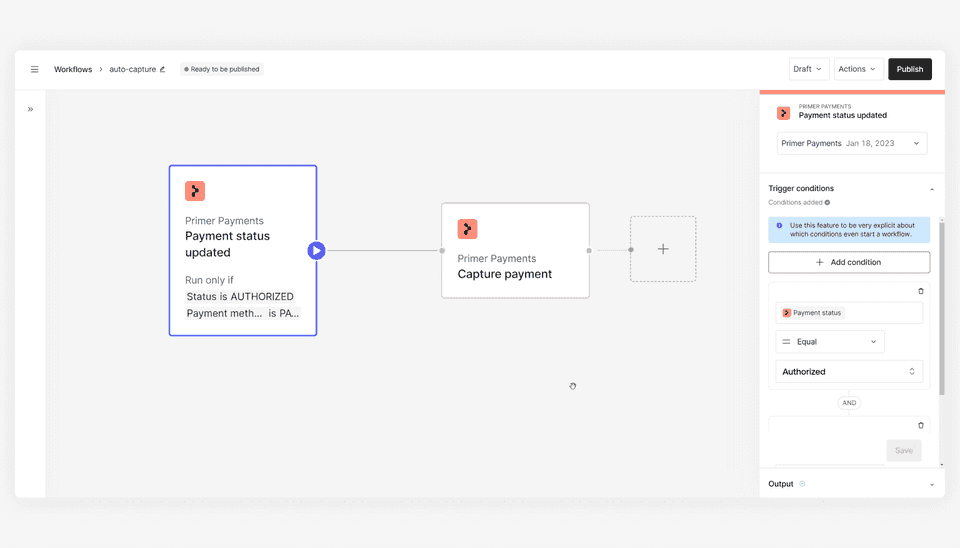960x548 pixels.
Task: Click the Primer logo on the trigger card
Action: 195,191
